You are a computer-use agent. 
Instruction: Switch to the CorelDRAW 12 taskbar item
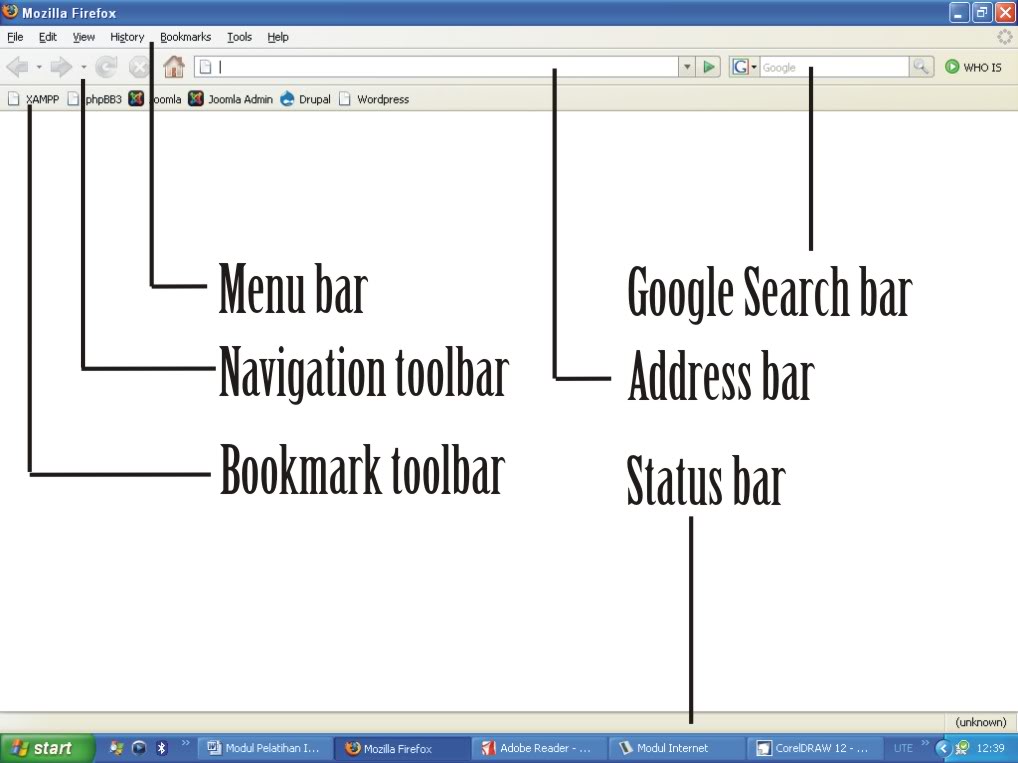coord(815,748)
